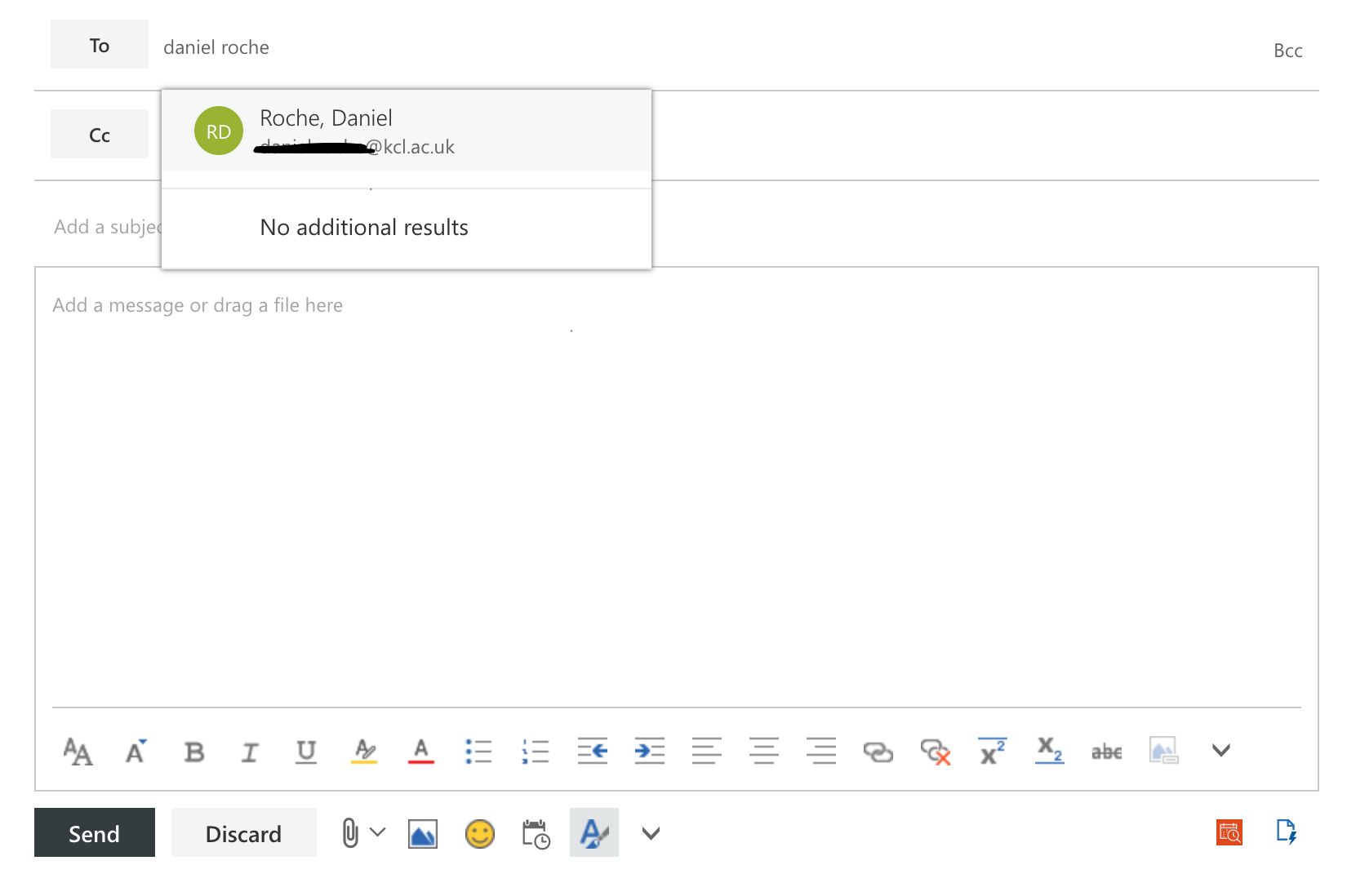
Task: Select Roche, Daniel suggestion
Action: tap(407, 131)
